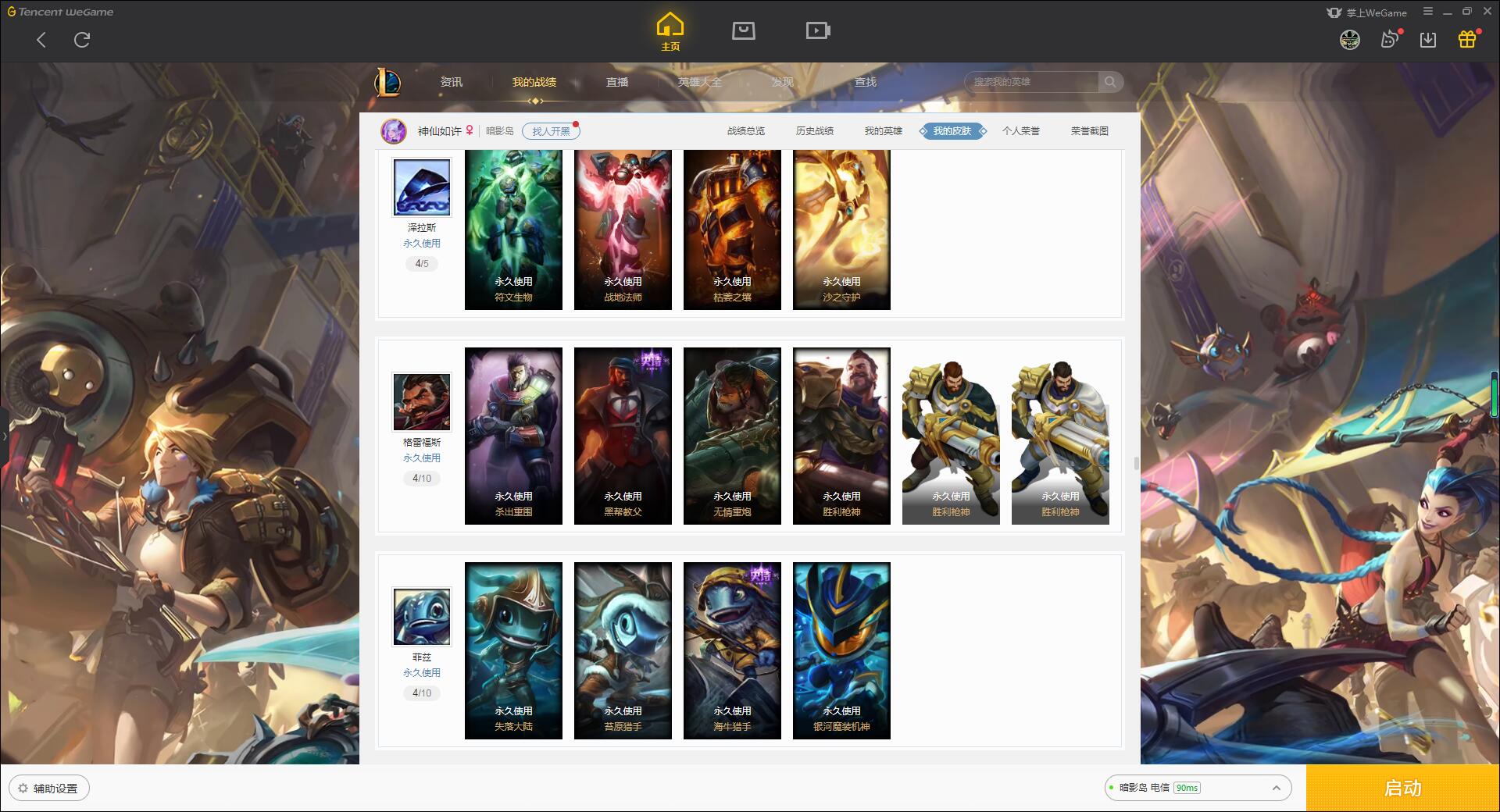
Task: Select the 我的皮肤 sub-tab
Action: (952, 131)
